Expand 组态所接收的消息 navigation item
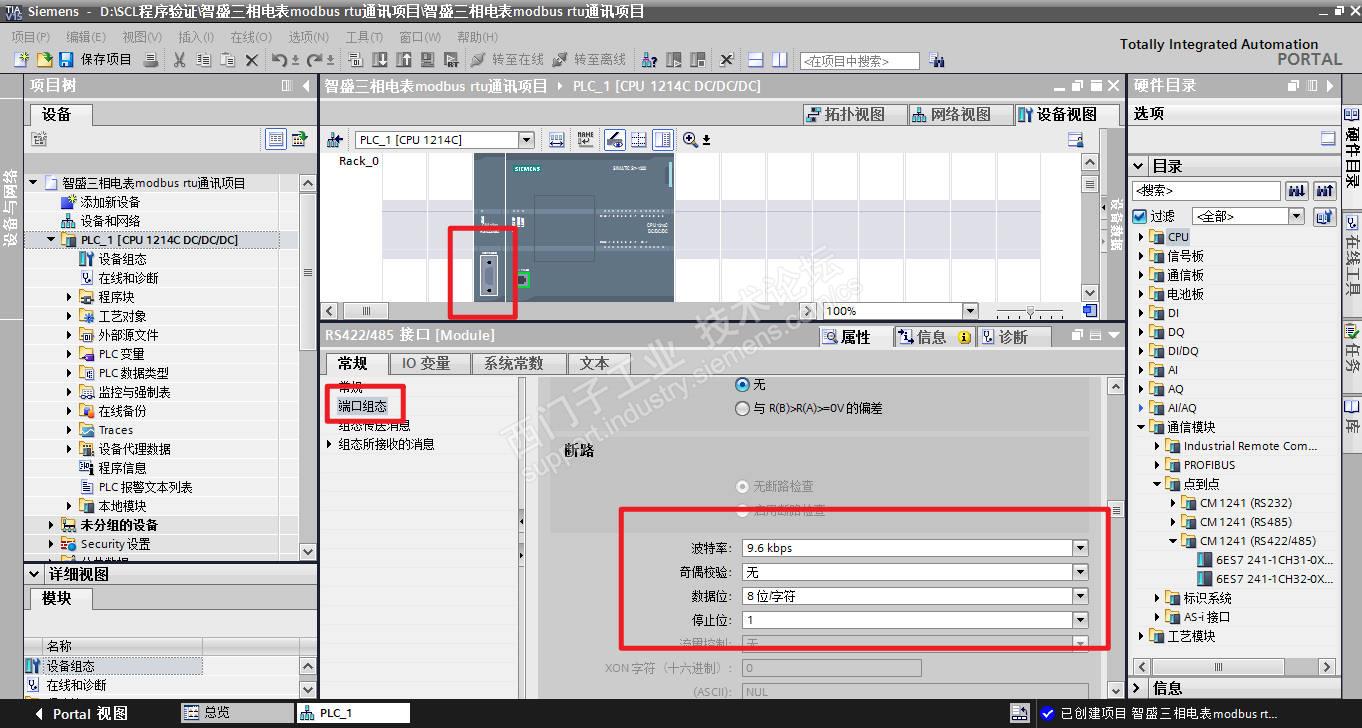 click(x=330, y=444)
